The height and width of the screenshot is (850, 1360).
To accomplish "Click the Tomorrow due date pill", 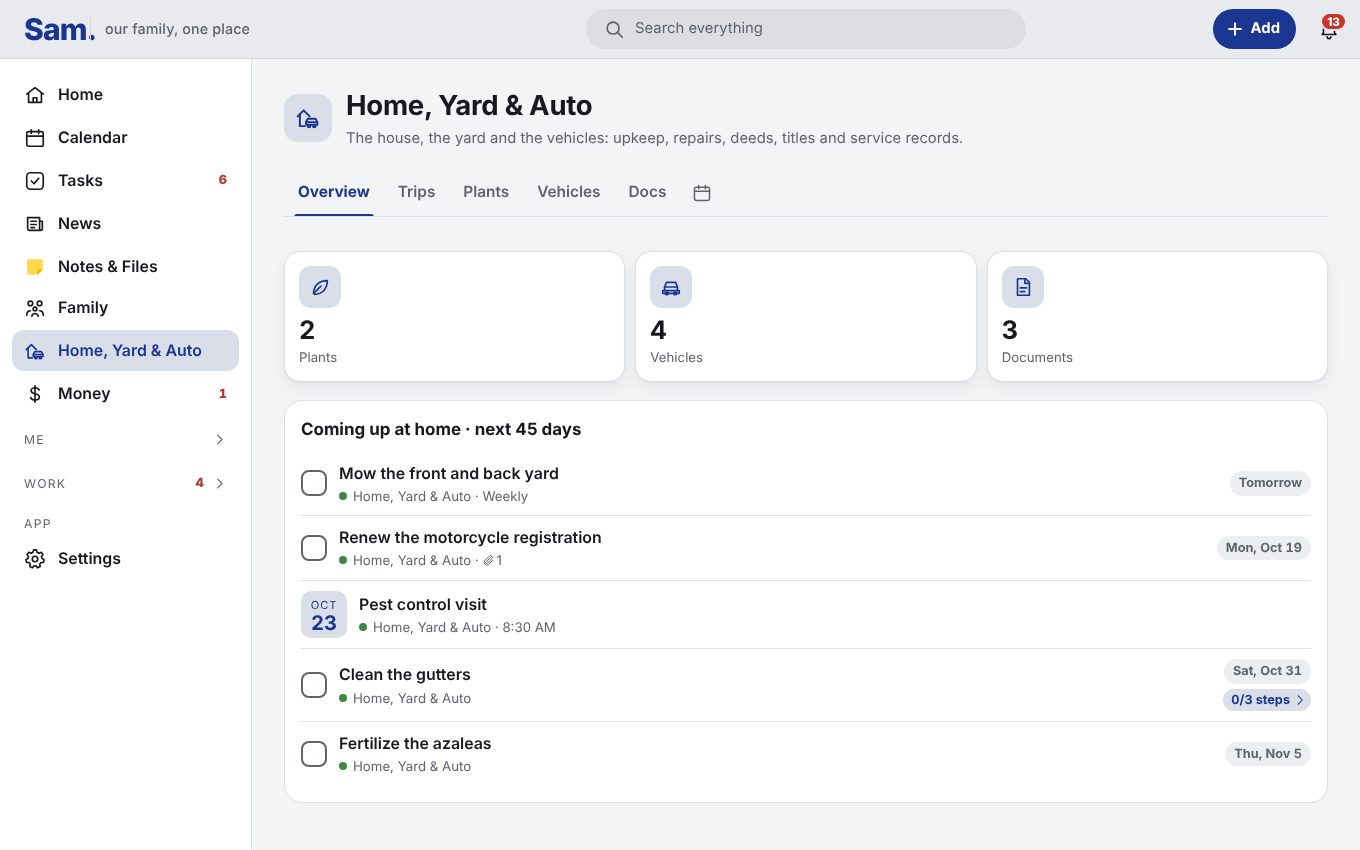I will (x=1270, y=483).
